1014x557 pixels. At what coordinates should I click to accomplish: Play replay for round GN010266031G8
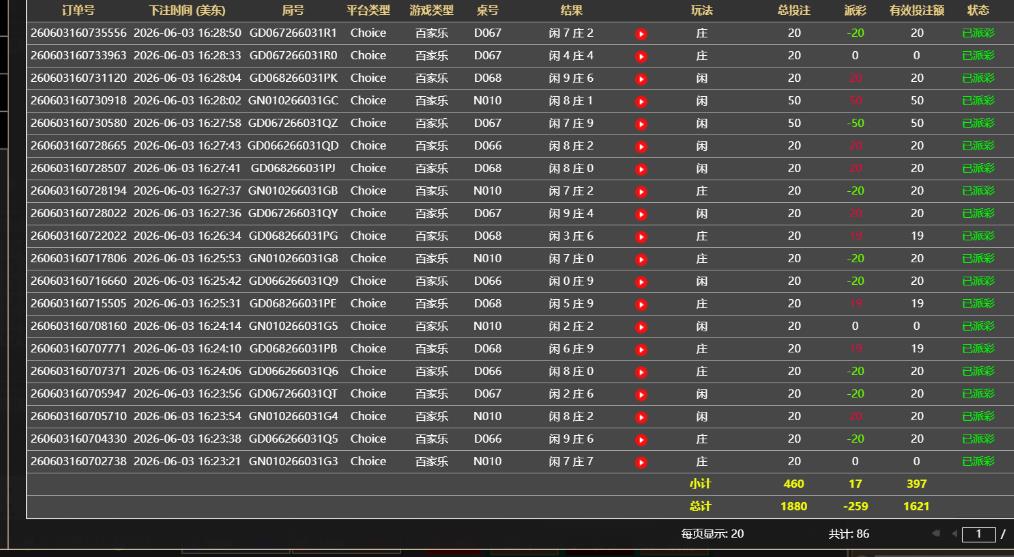click(x=641, y=259)
